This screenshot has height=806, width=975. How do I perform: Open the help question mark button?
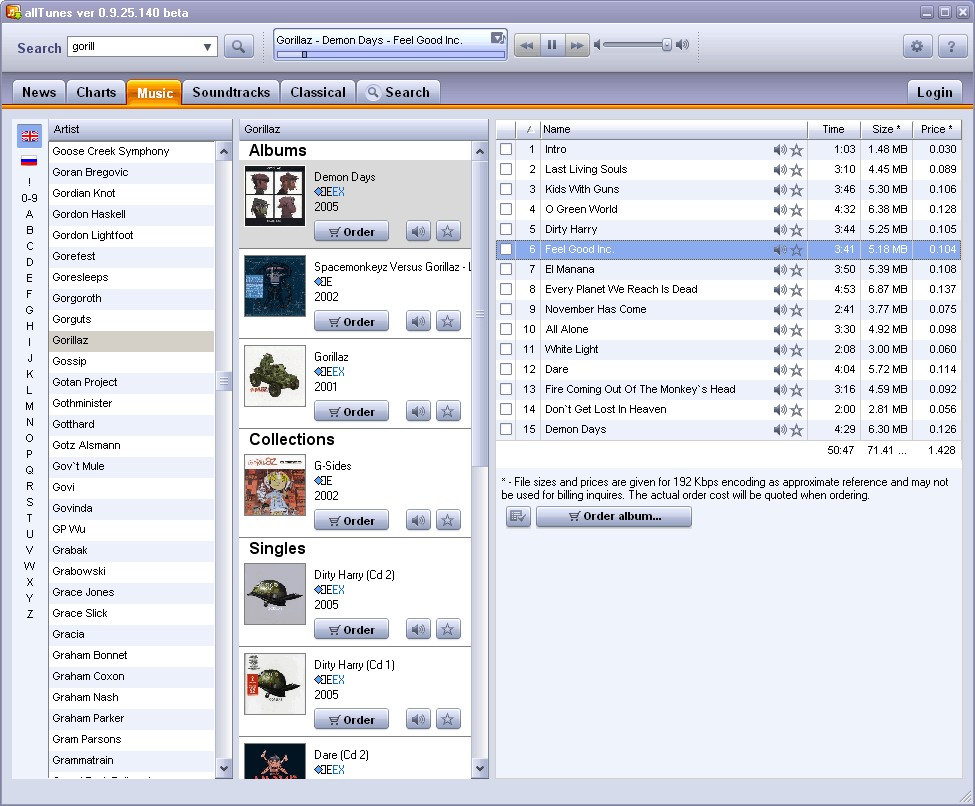951,46
